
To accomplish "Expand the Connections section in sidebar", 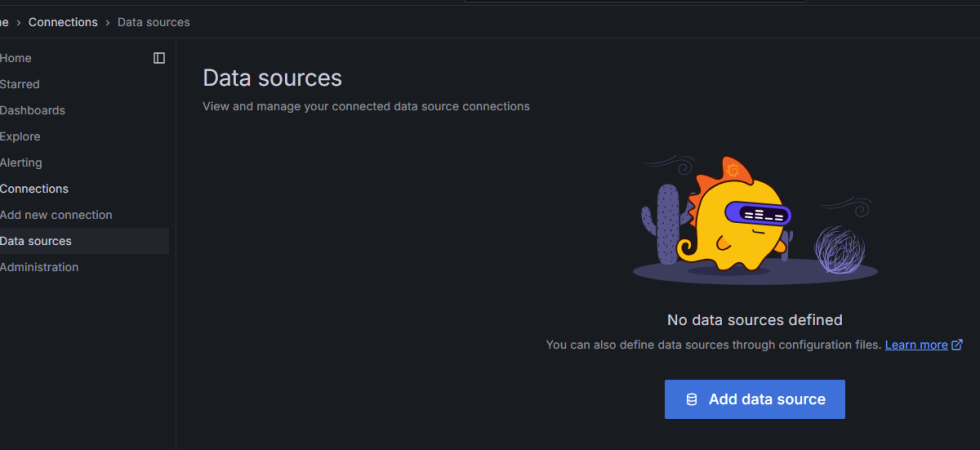I will [34, 188].
